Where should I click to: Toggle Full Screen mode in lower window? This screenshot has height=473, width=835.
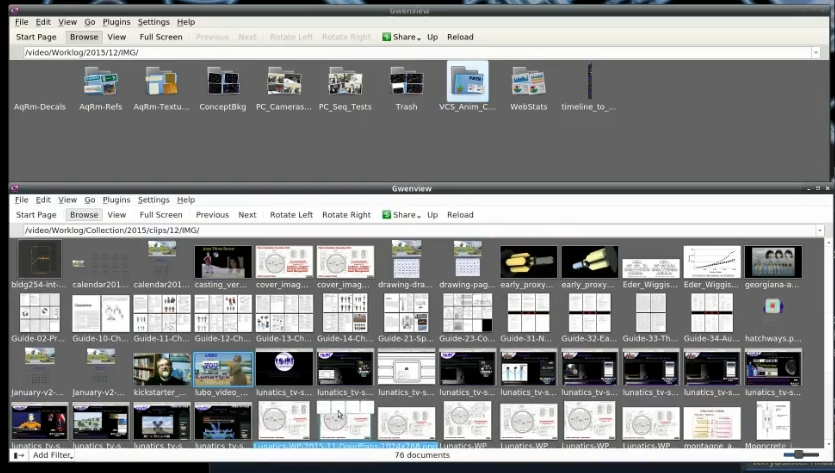pyautogui.click(x=160, y=215)
